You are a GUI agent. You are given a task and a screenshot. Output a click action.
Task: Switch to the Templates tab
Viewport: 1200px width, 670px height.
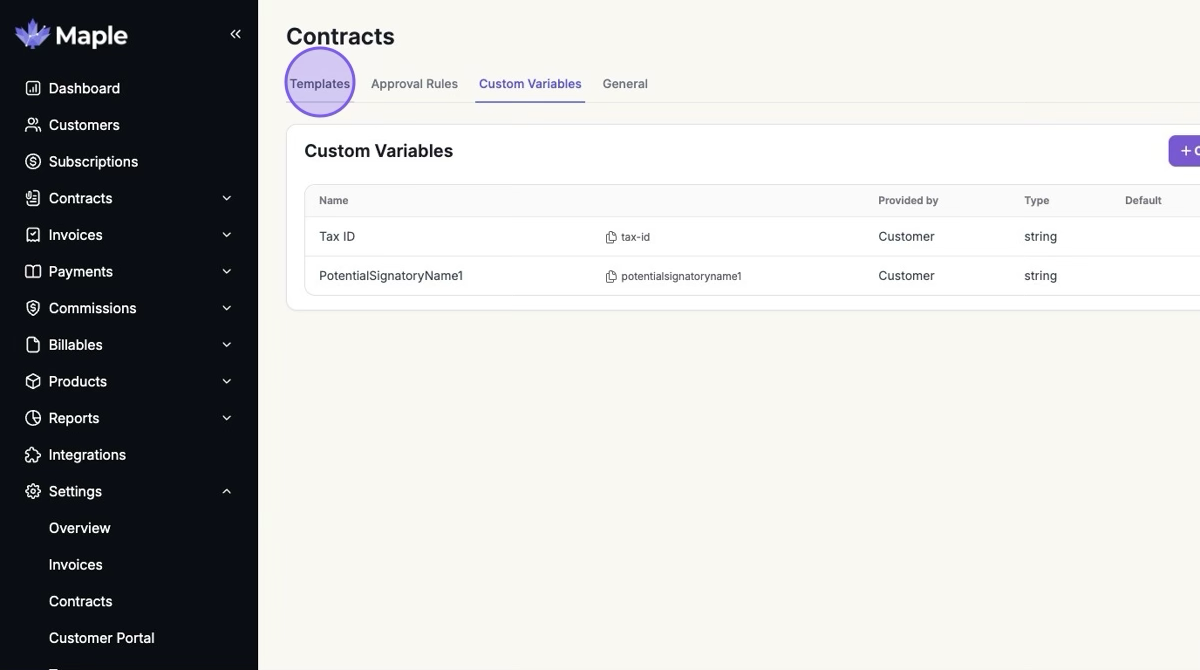(320, 84)
